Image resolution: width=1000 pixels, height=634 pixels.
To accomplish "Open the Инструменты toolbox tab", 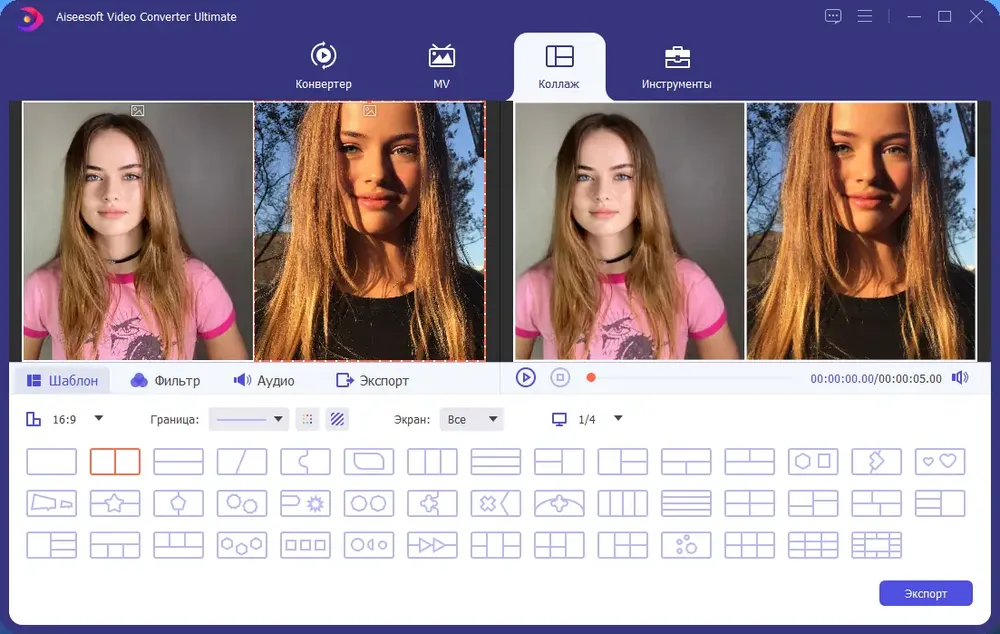I will [677, 66].
